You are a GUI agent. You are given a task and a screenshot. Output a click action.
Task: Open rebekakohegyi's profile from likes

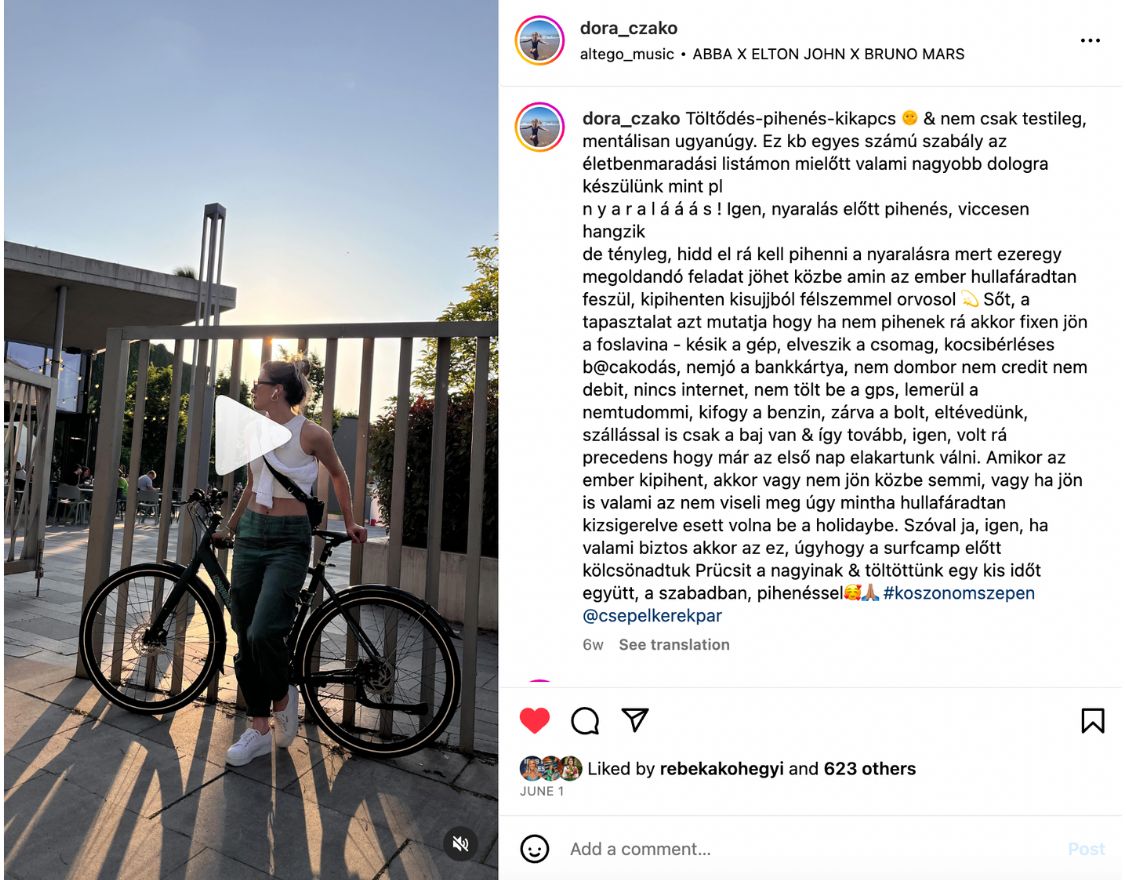[721, 769]
